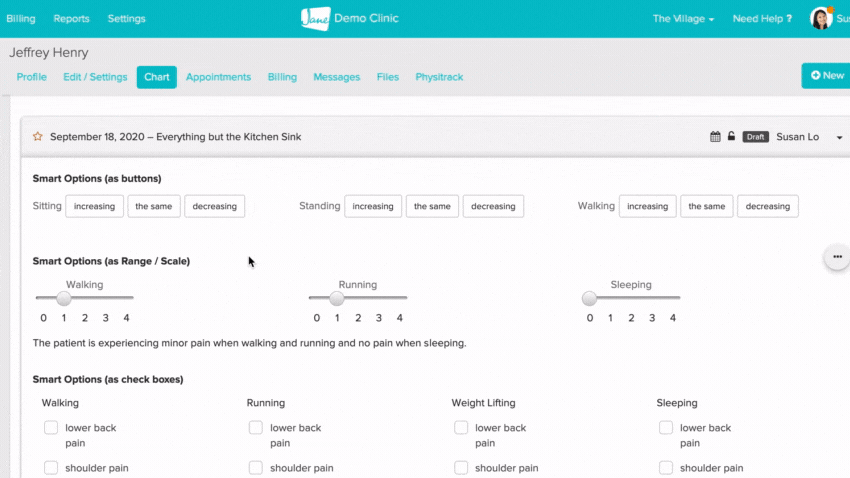Open the Reports menu
Screen dimensions: 850x478
coord(72,19)
